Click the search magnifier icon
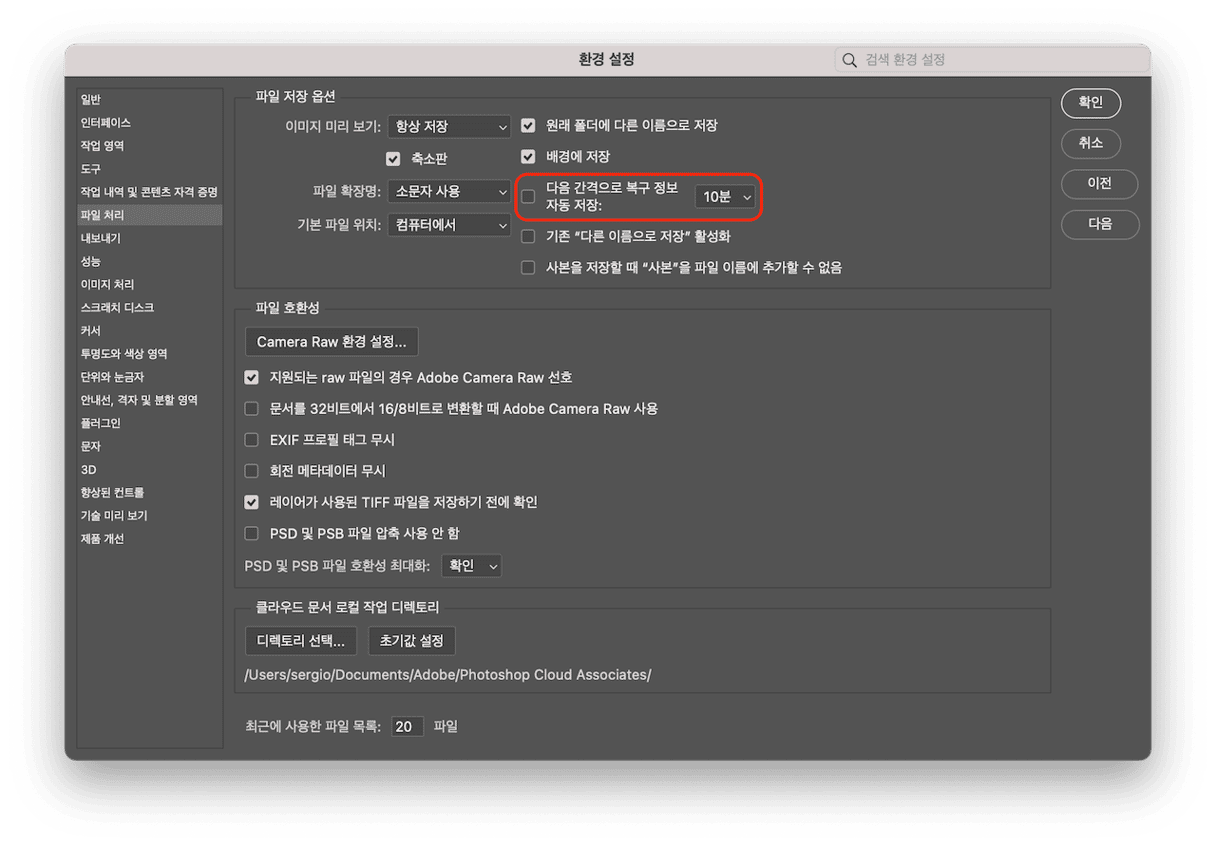The height and width of the screenshot is (846, 1216). [849, 60]
